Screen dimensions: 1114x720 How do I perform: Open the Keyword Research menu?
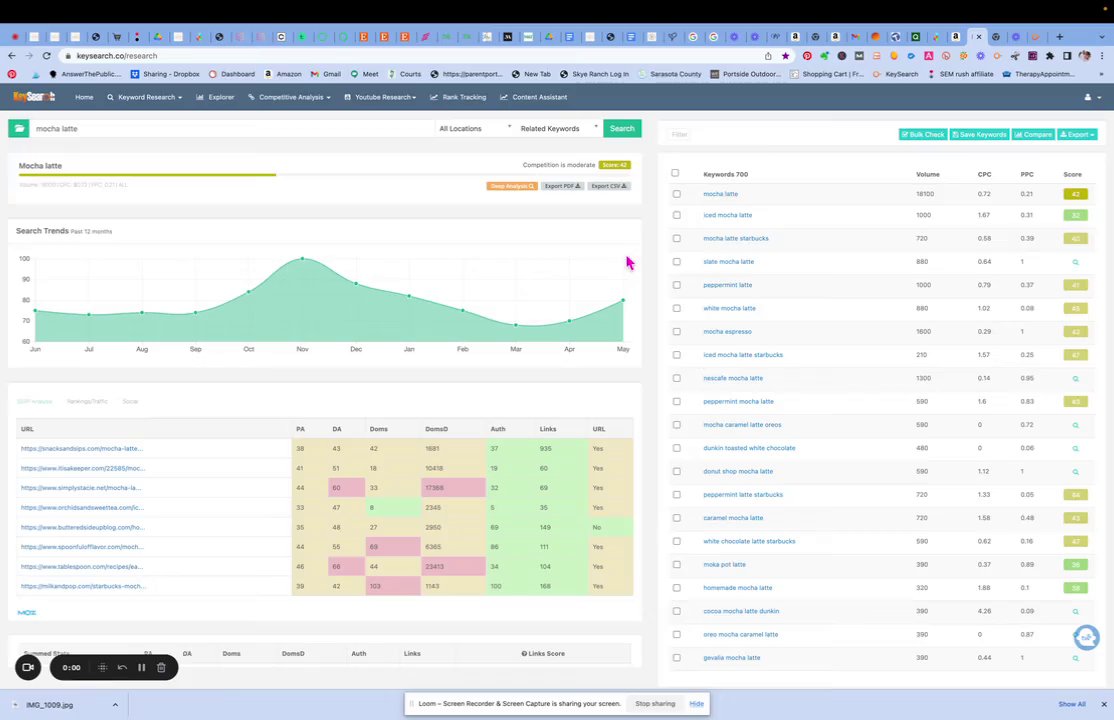point(145,97)
